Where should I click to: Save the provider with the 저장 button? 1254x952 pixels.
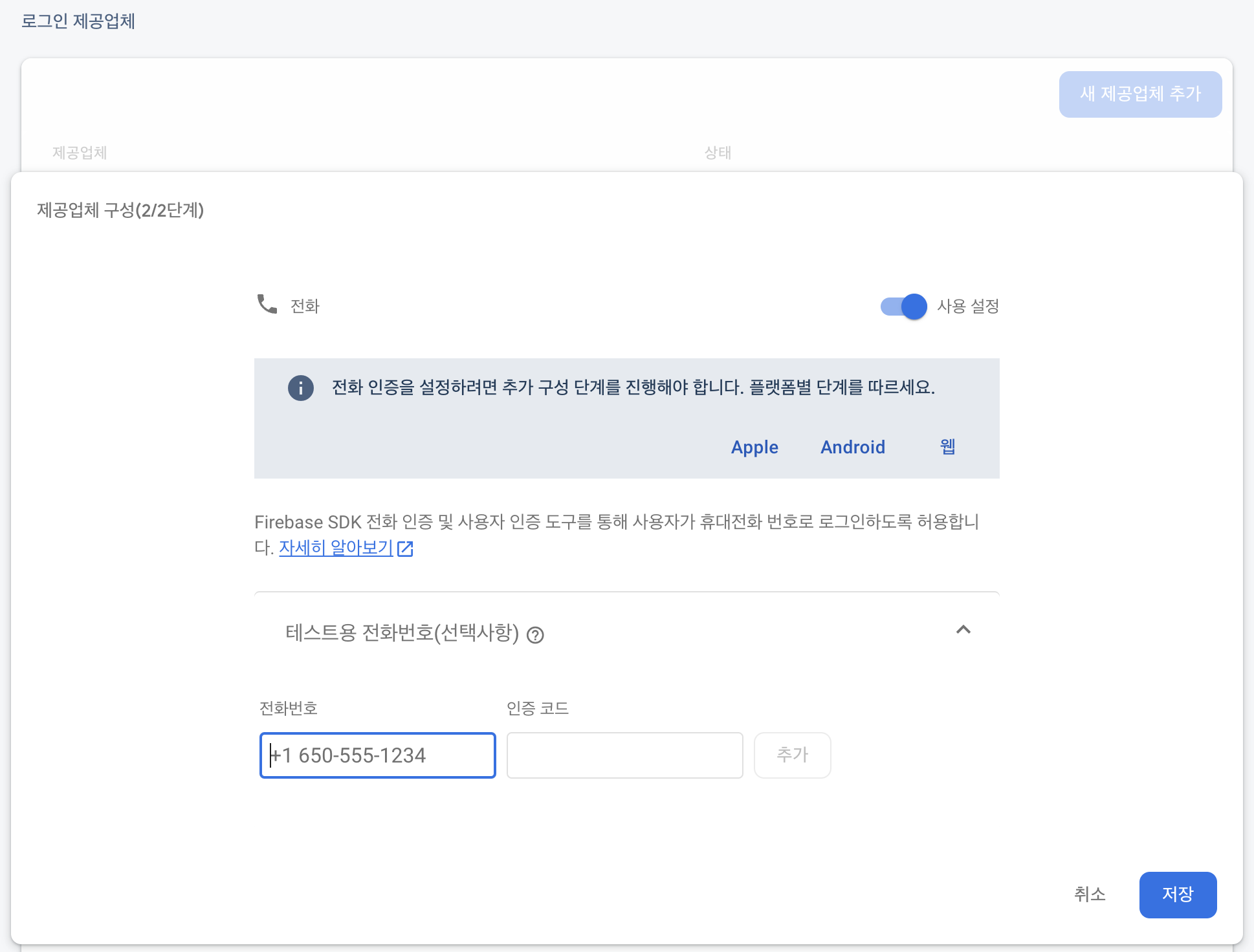[1178, 894]
